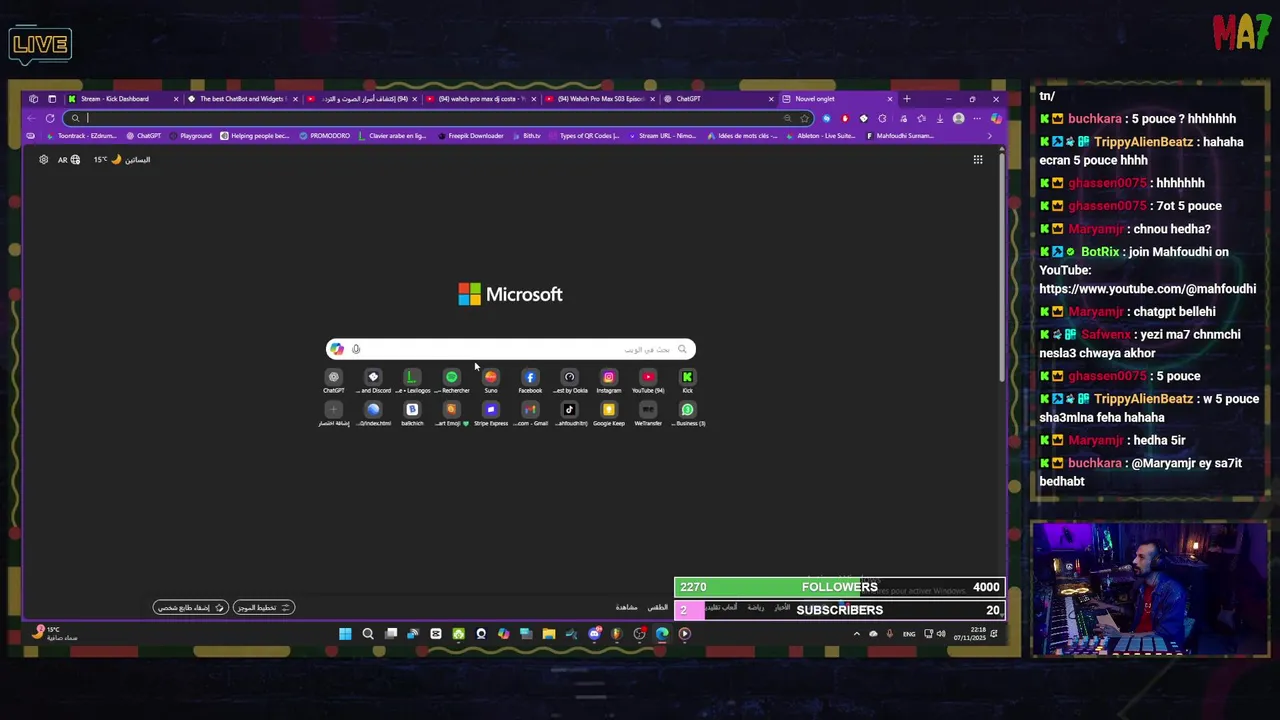
Task: Open the Speedtest by Ookla shortcut
Action: 569,380
